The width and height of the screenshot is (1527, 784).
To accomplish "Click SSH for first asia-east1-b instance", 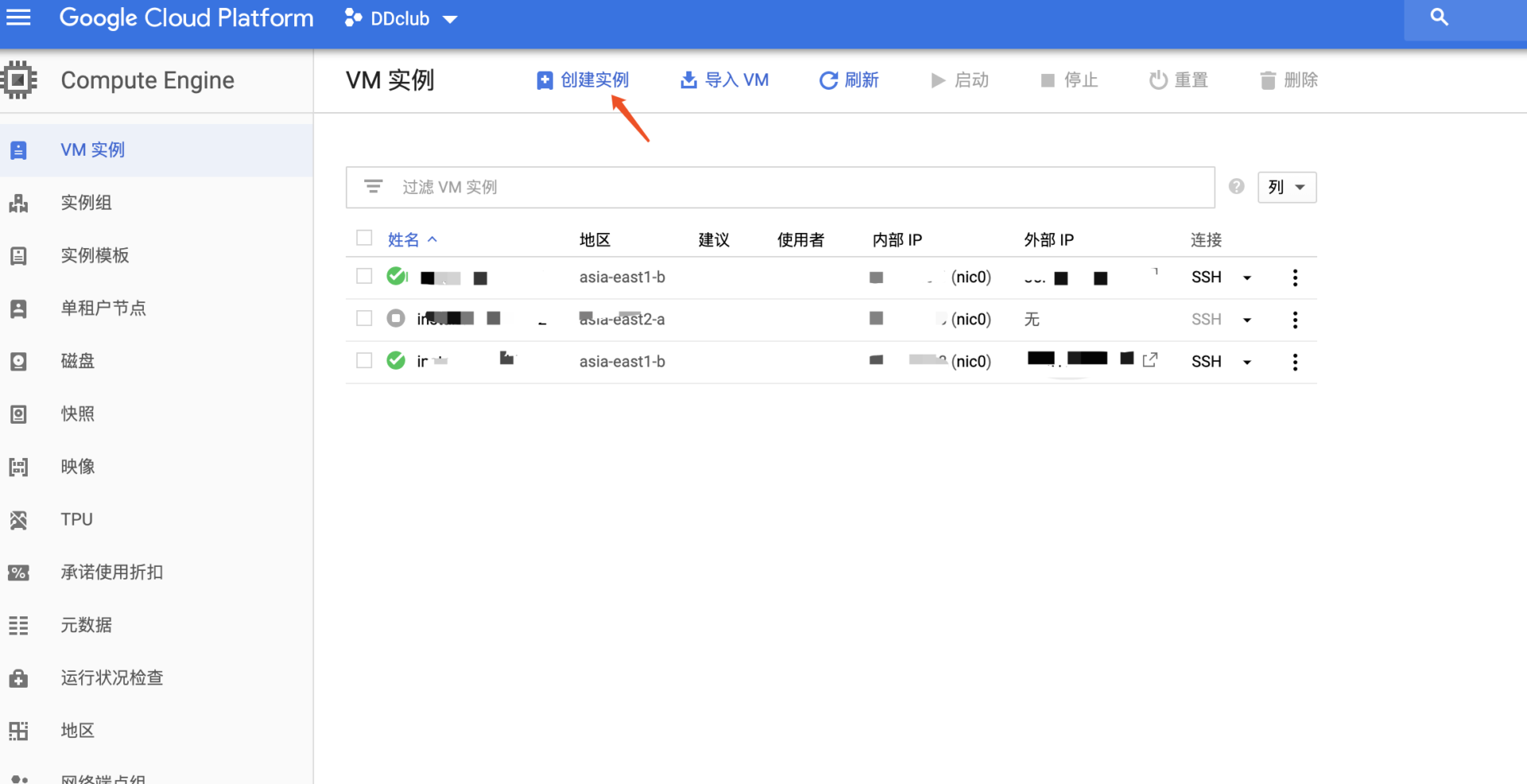I will pyautogui.click(x=1206, y=278).
